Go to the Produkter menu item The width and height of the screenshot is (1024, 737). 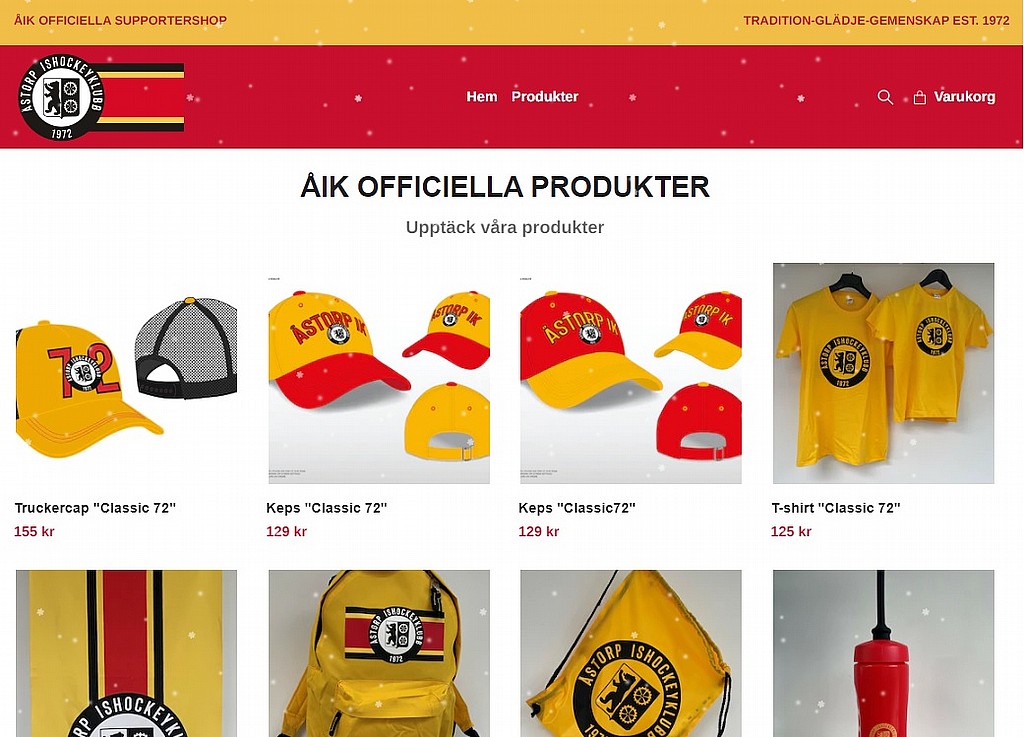(545, 97)
